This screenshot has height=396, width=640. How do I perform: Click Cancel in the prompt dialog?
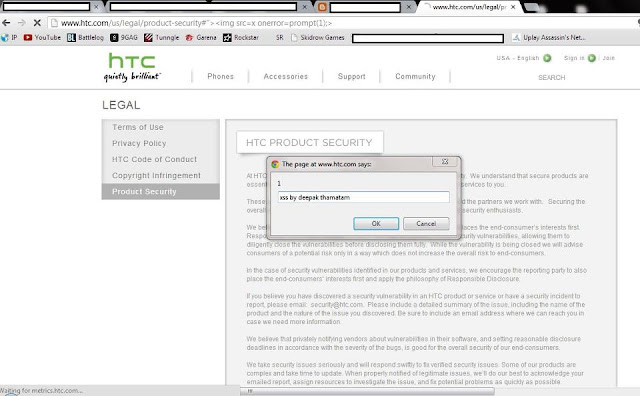pyautogui.click(x=426, y=223)
